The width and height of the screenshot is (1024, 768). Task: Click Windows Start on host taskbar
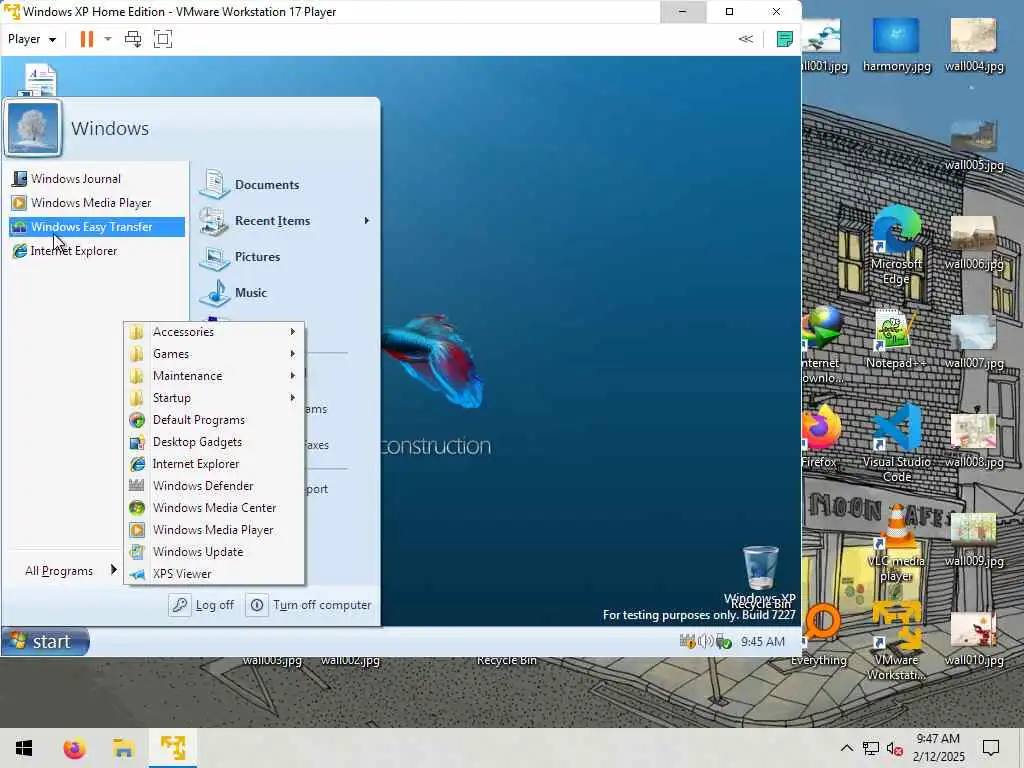point(24,748)
